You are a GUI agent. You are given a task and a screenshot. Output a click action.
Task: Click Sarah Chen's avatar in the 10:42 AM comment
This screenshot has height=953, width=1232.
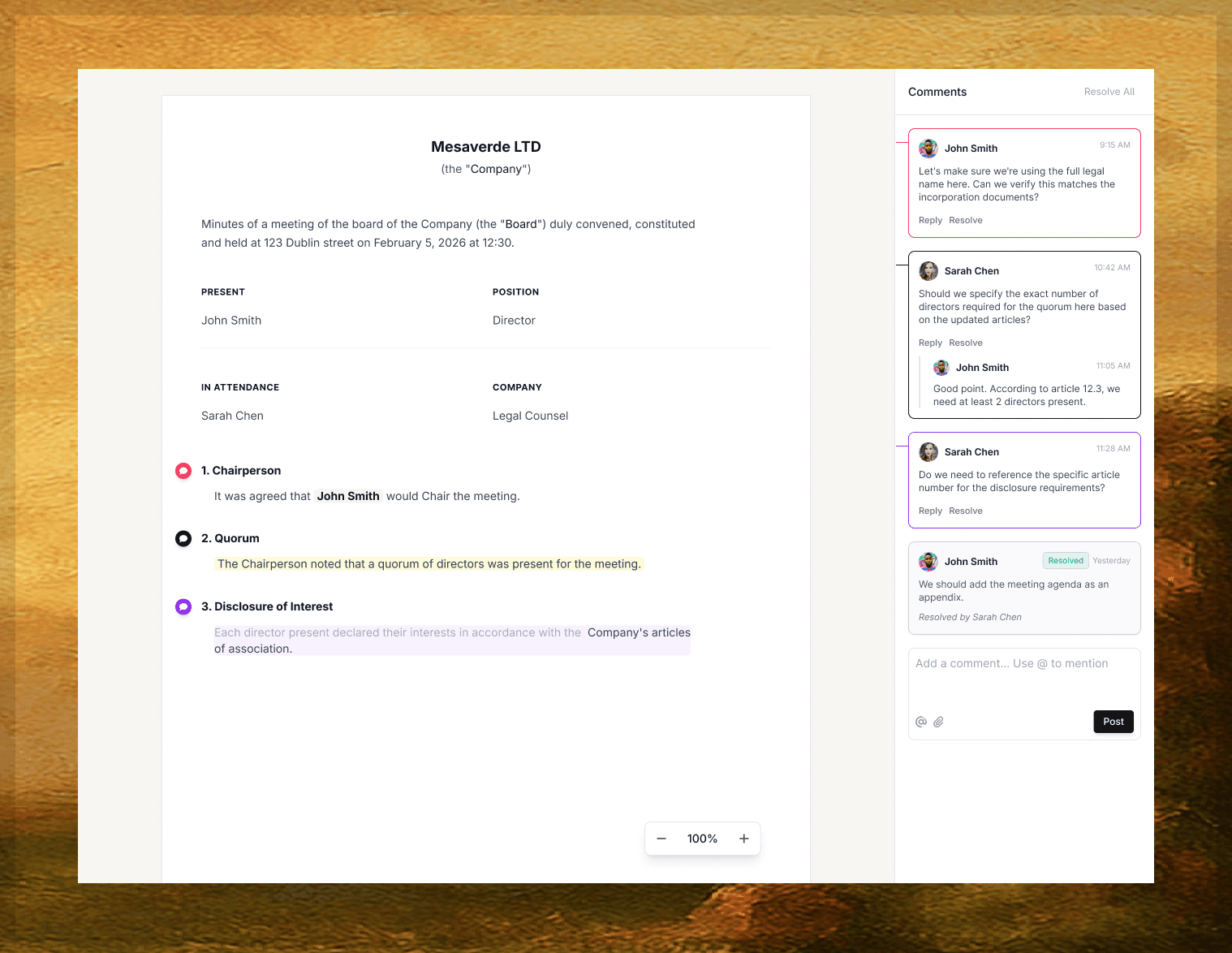928,271
